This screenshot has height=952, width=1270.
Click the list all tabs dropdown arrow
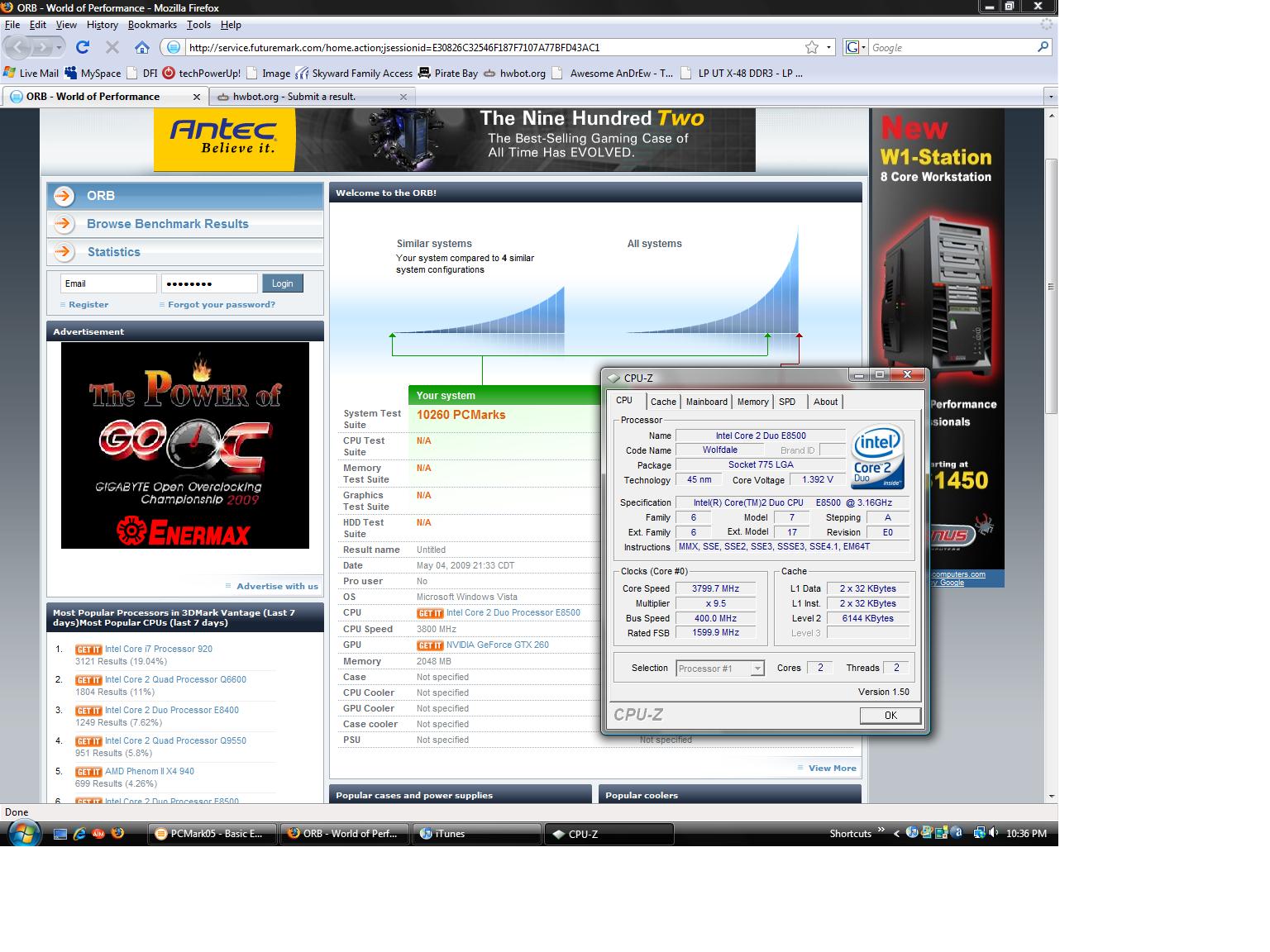1051,97
